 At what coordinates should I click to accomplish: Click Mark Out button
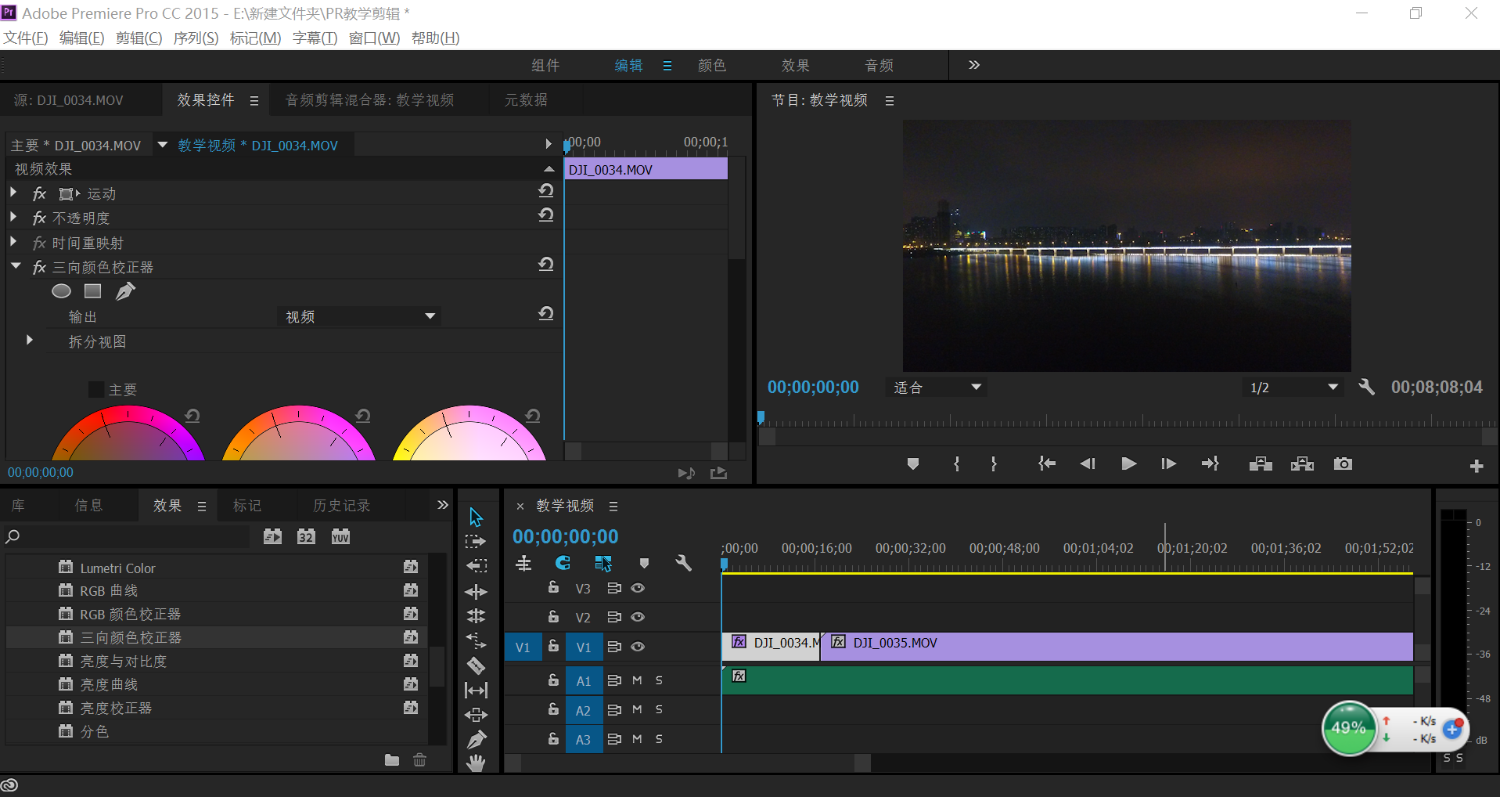(x=993, y=464)
